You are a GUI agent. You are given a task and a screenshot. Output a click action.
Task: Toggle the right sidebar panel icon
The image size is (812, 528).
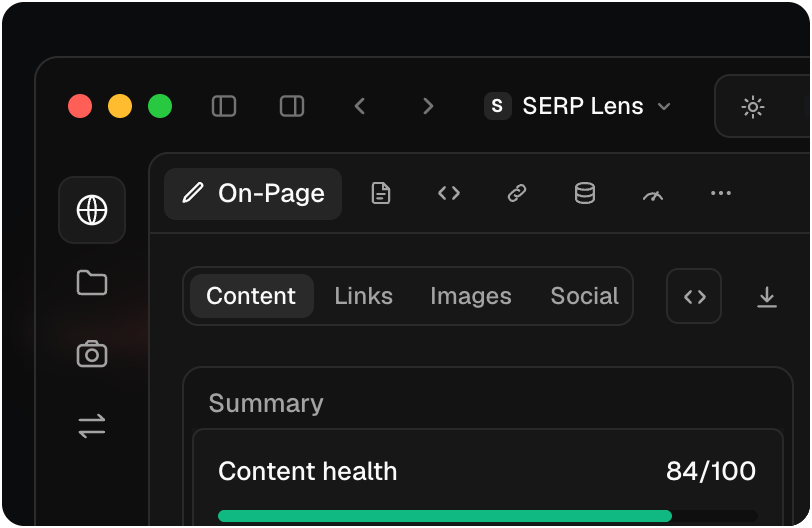point(292,106)
